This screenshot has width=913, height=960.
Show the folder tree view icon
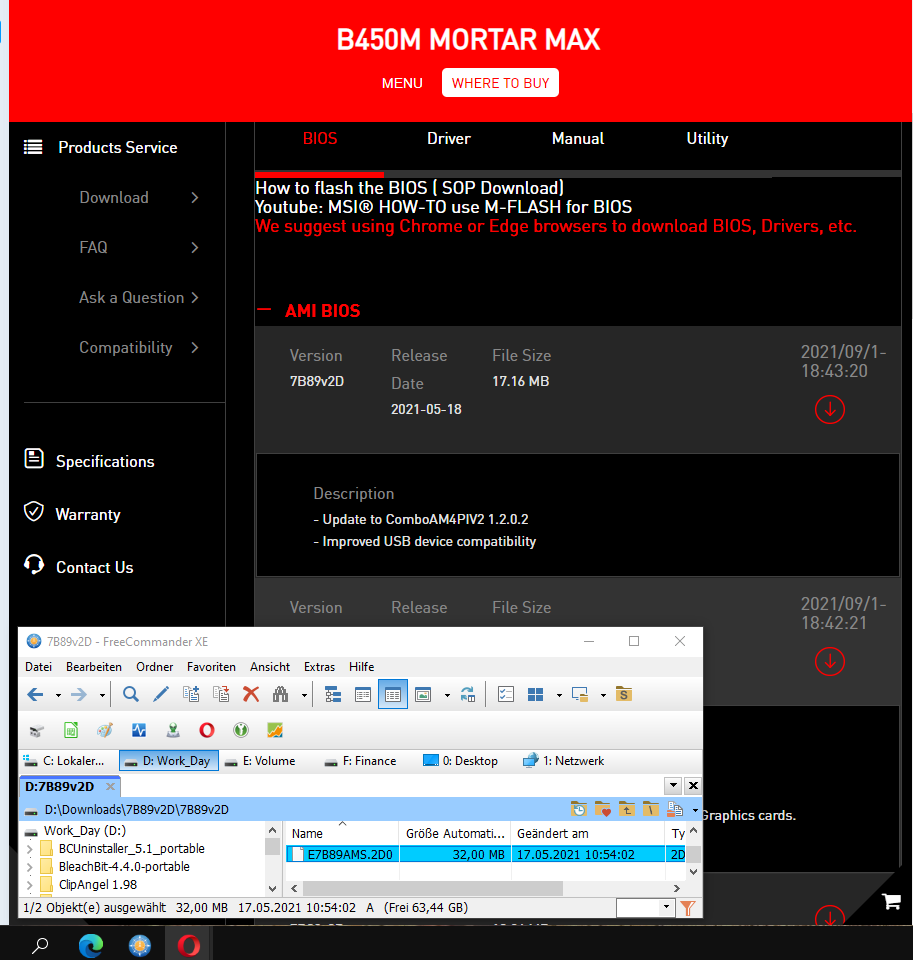[333, 695]
